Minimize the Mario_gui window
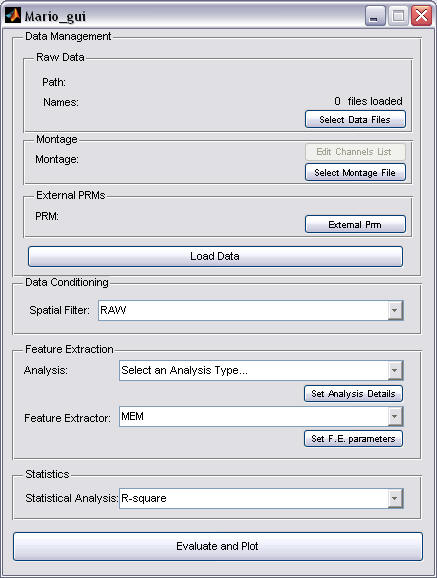This screenshot has width=437, height=578. coord(375,15)
